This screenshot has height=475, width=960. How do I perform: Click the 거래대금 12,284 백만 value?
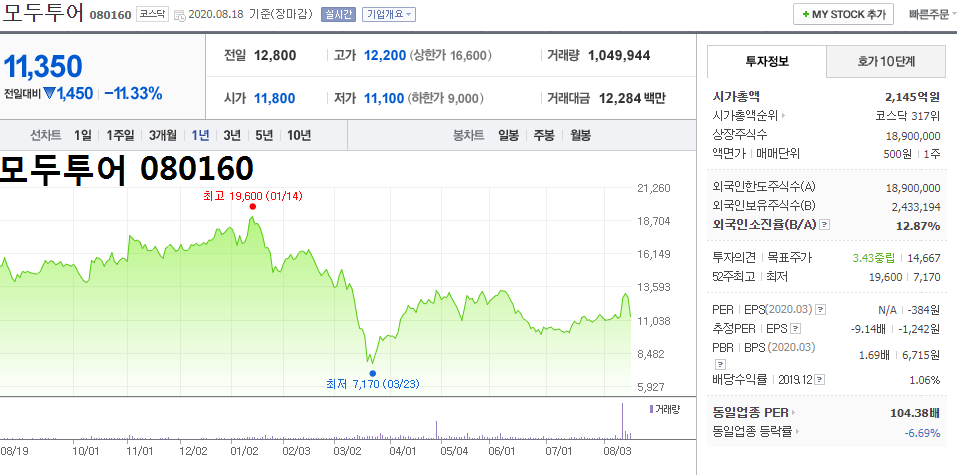point(632,98)
